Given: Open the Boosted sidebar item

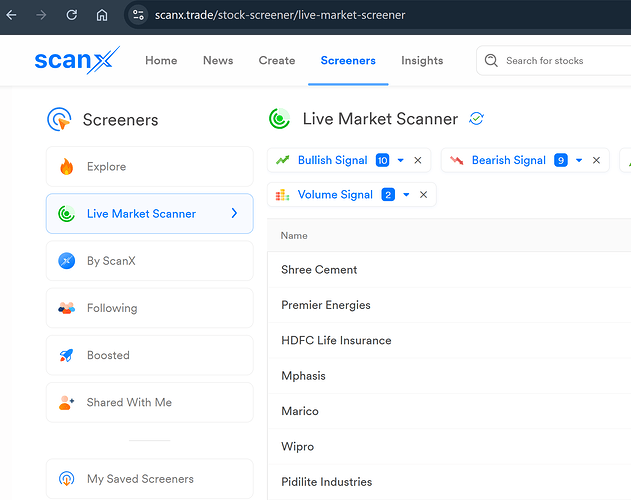Looking at the screenshot, I should point(150,355).
